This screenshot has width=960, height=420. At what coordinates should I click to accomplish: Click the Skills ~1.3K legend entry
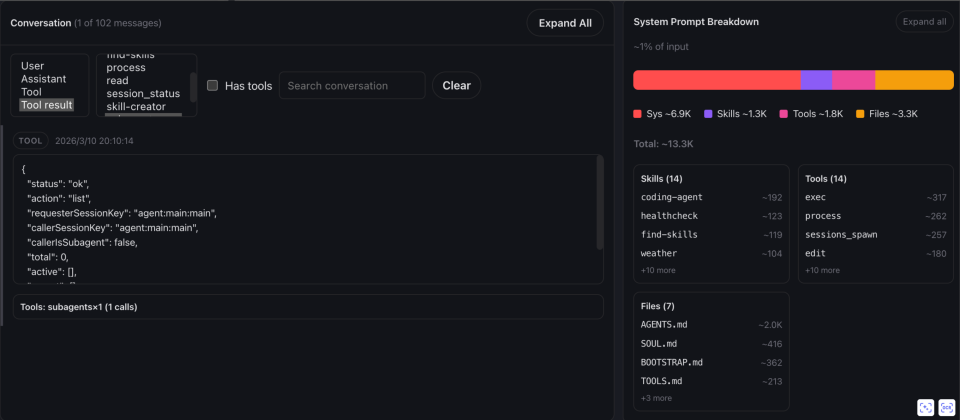(735, 114)
